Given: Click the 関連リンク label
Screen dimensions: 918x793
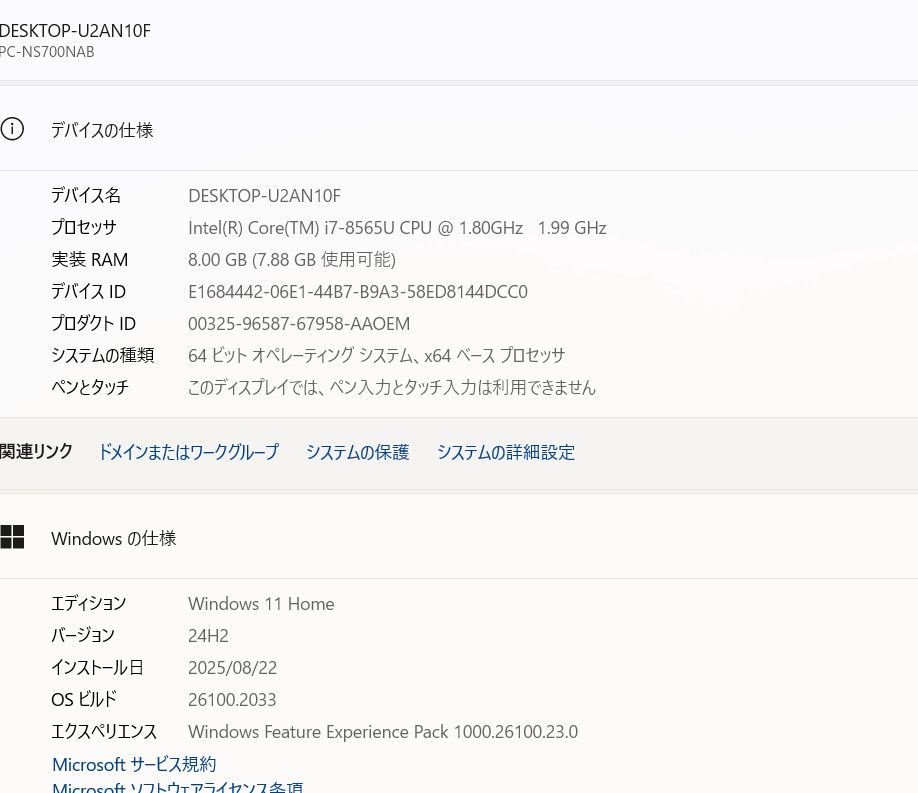Looking at the screenshot, I should pos(36,452).
